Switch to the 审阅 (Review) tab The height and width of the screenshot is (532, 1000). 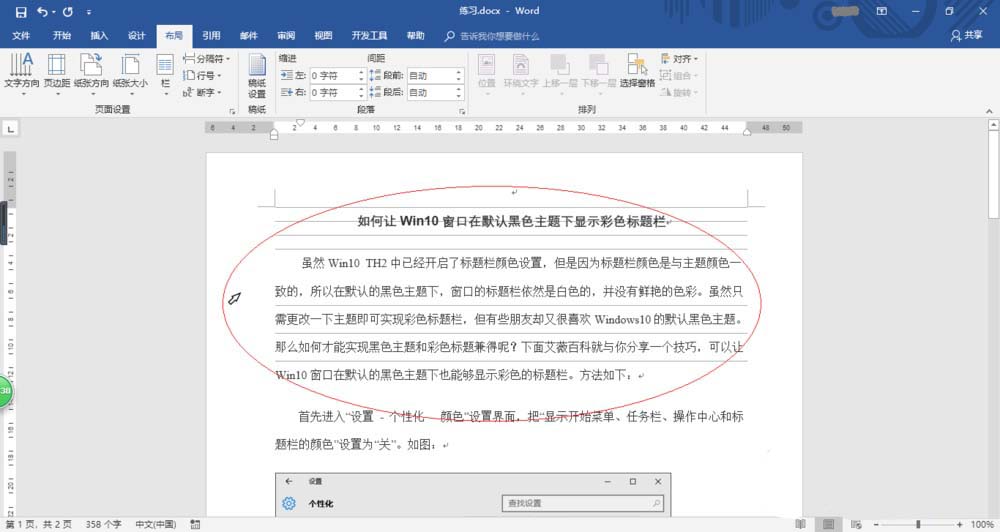point(286,36)
